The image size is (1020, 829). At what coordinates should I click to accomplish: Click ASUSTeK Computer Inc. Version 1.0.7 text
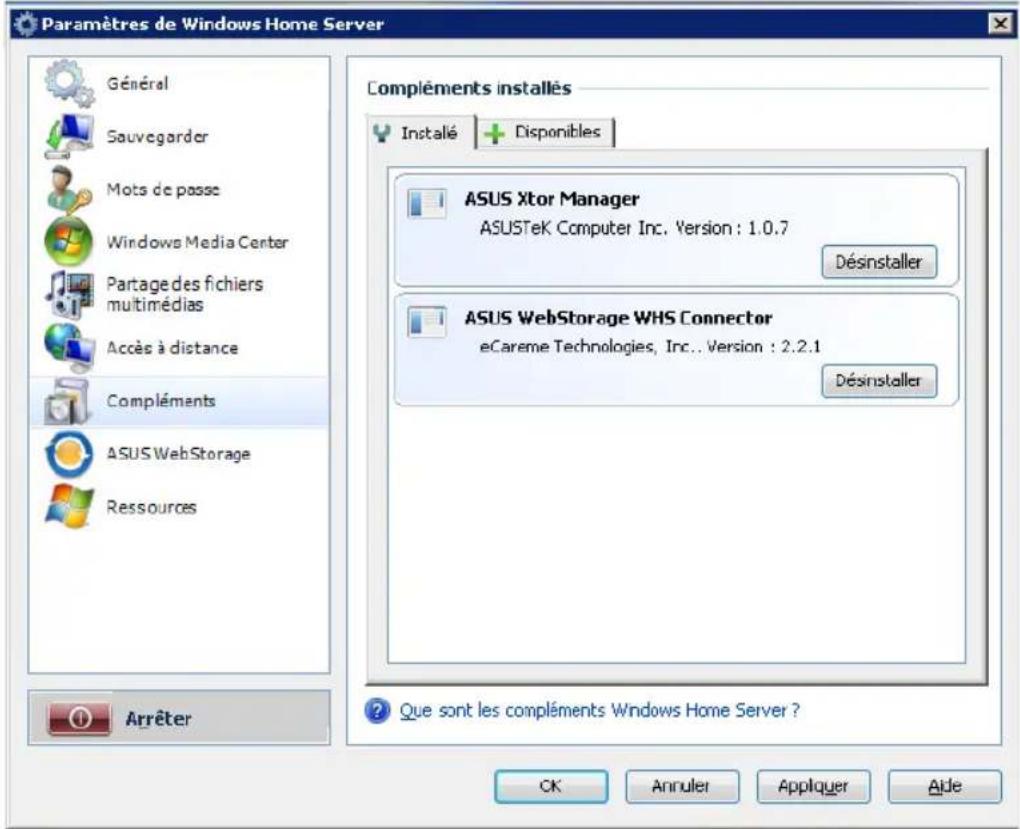point(634,228)
